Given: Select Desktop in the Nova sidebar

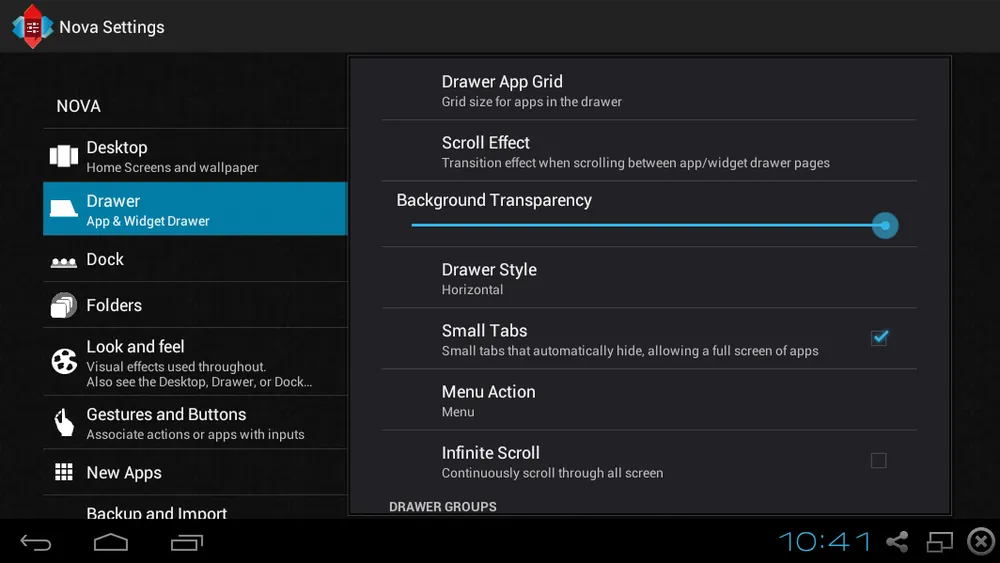Looking at the screenshot, I should click(195, 156).
